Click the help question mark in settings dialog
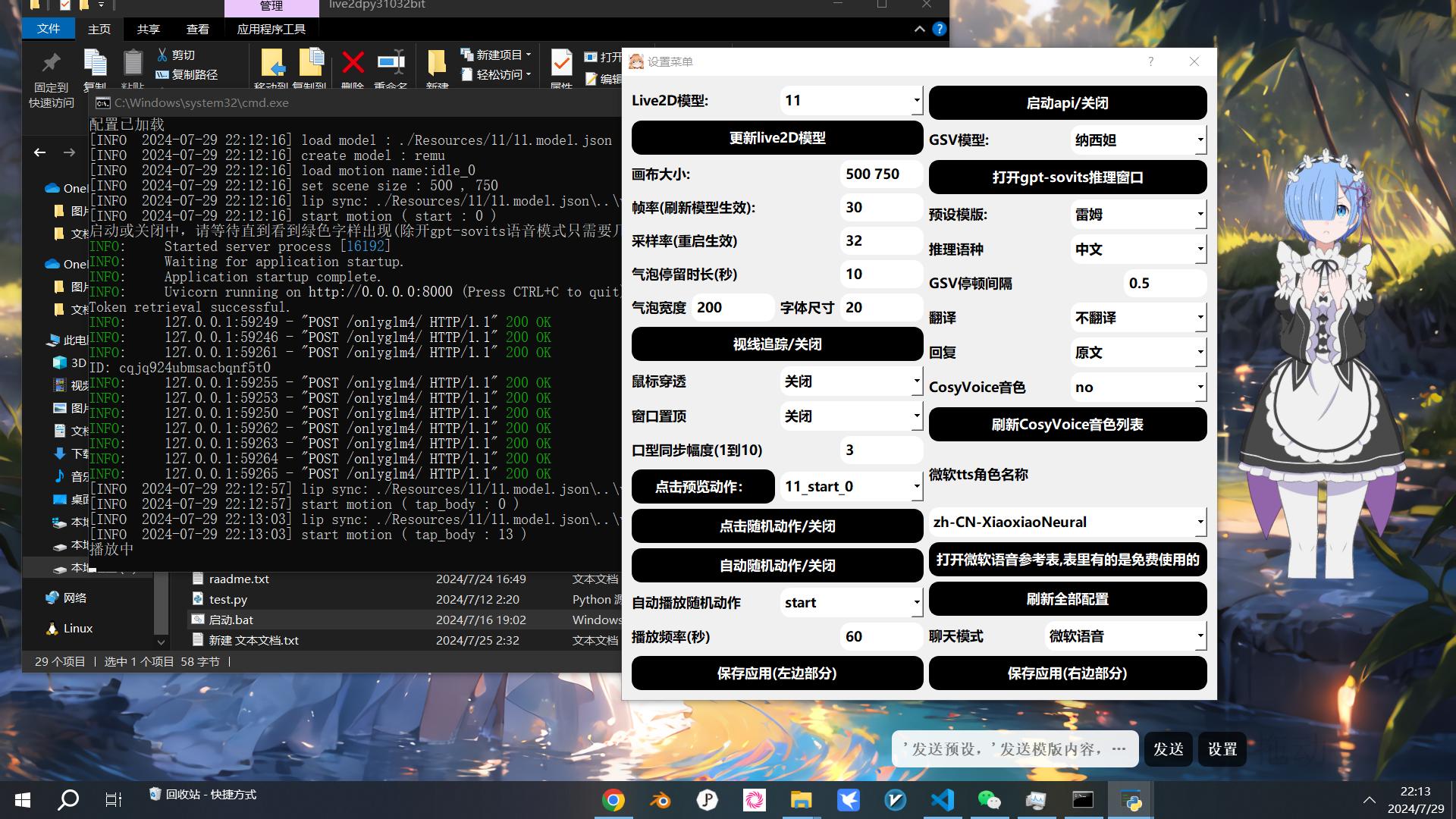This screenshot has height=819, width=1456. (1150, 61)
